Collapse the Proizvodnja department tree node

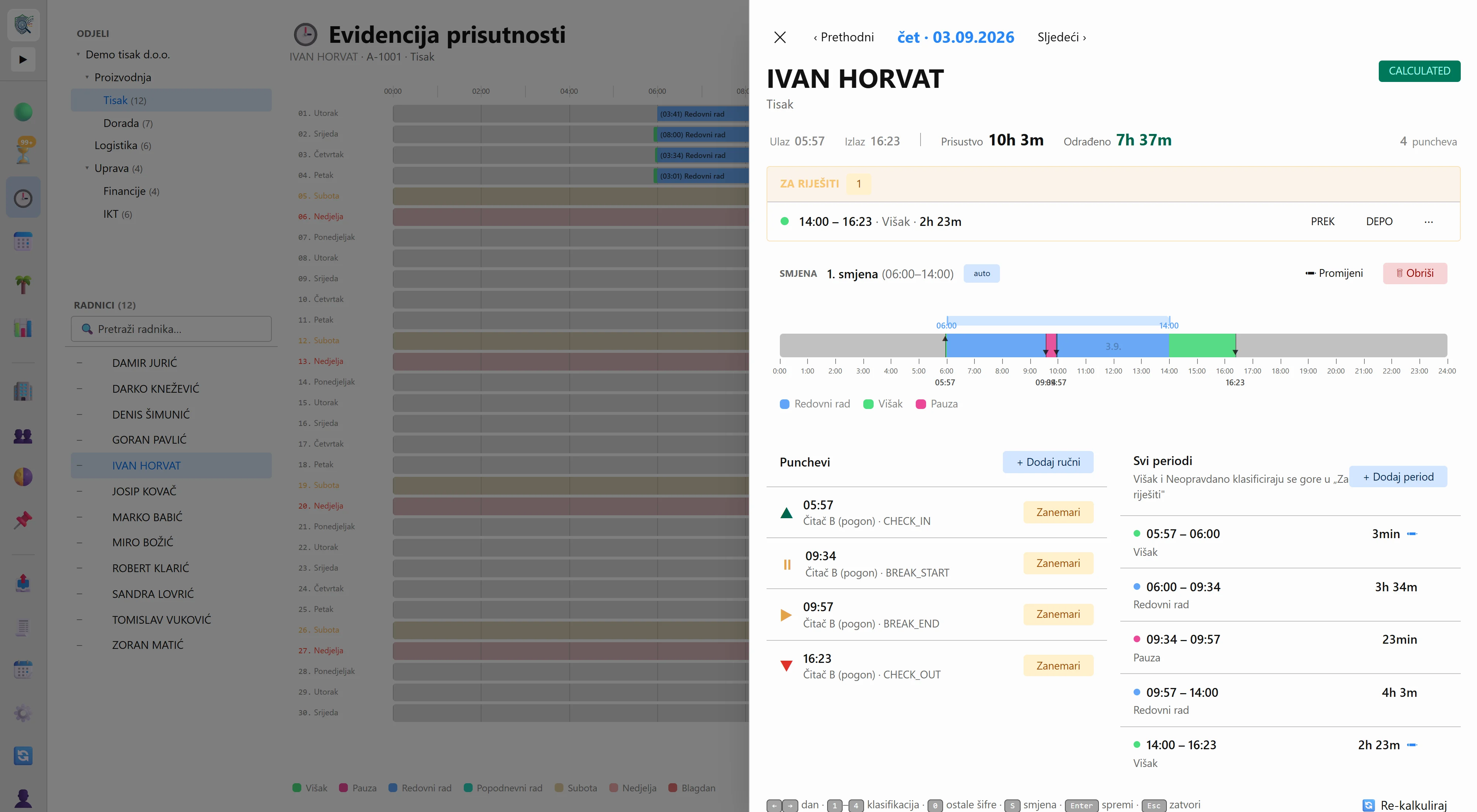[x=87, y=77]
